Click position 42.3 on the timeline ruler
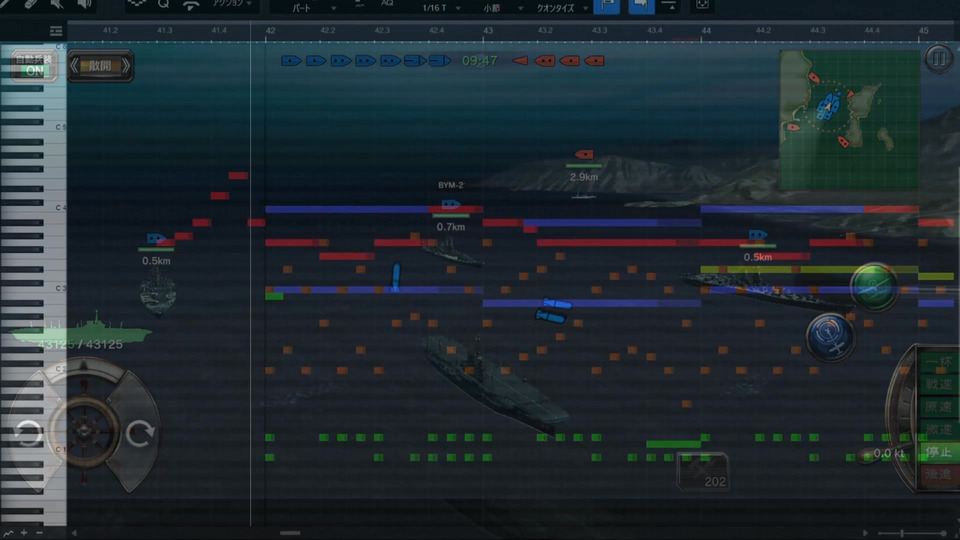 [381, 30]
